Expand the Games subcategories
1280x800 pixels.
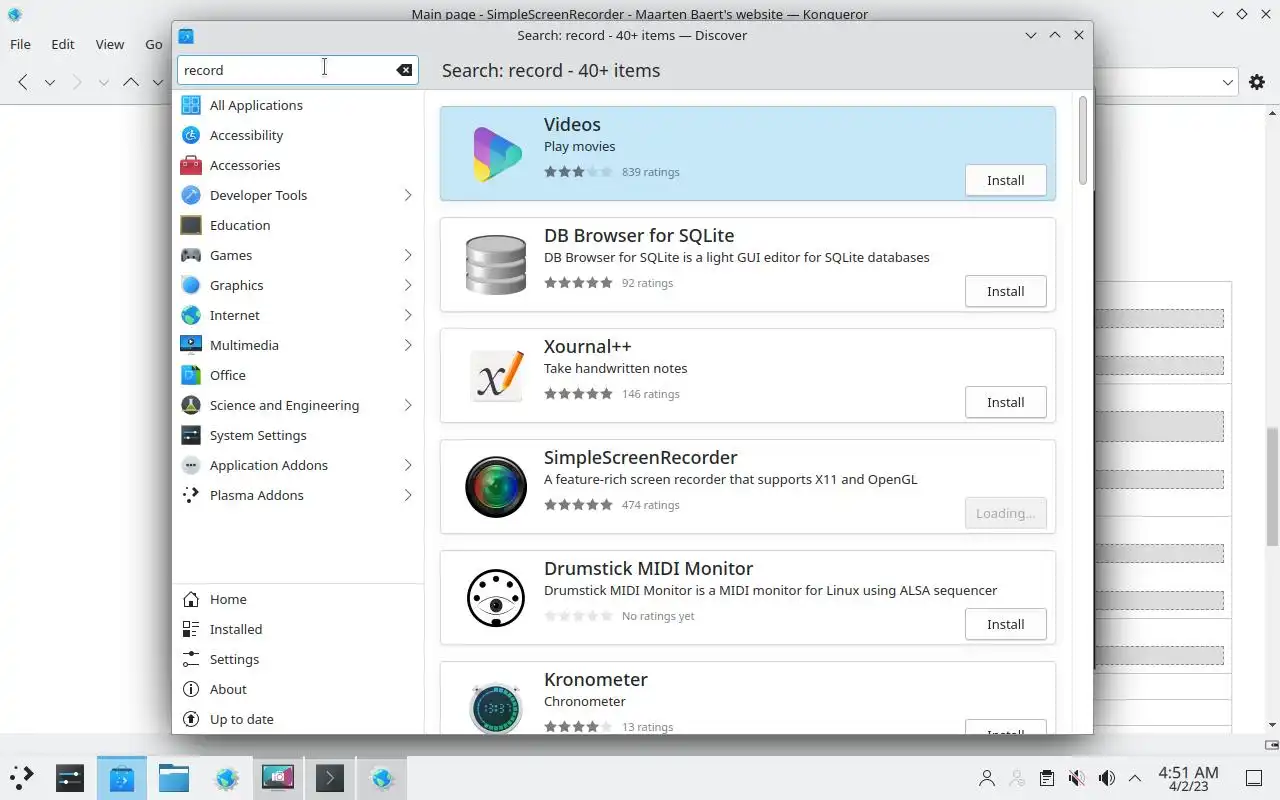(408, 255)
